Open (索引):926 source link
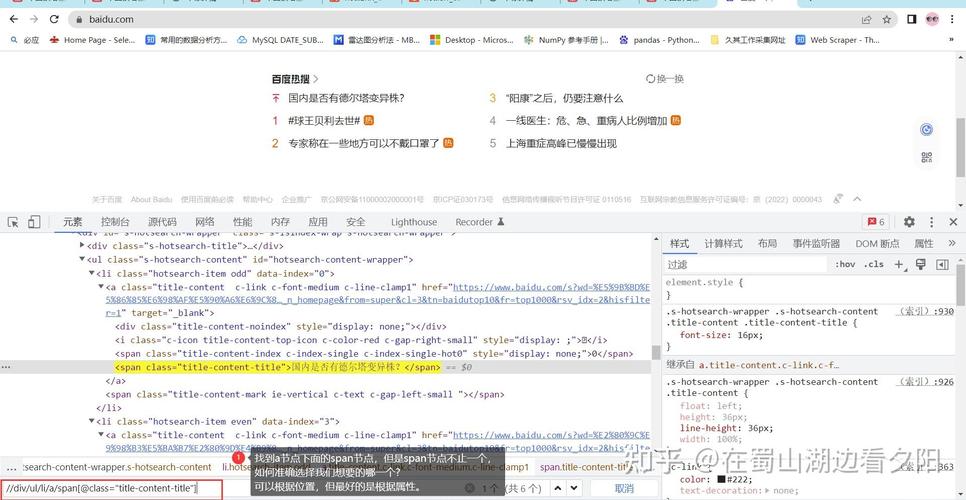 click(x=924, y=382)
